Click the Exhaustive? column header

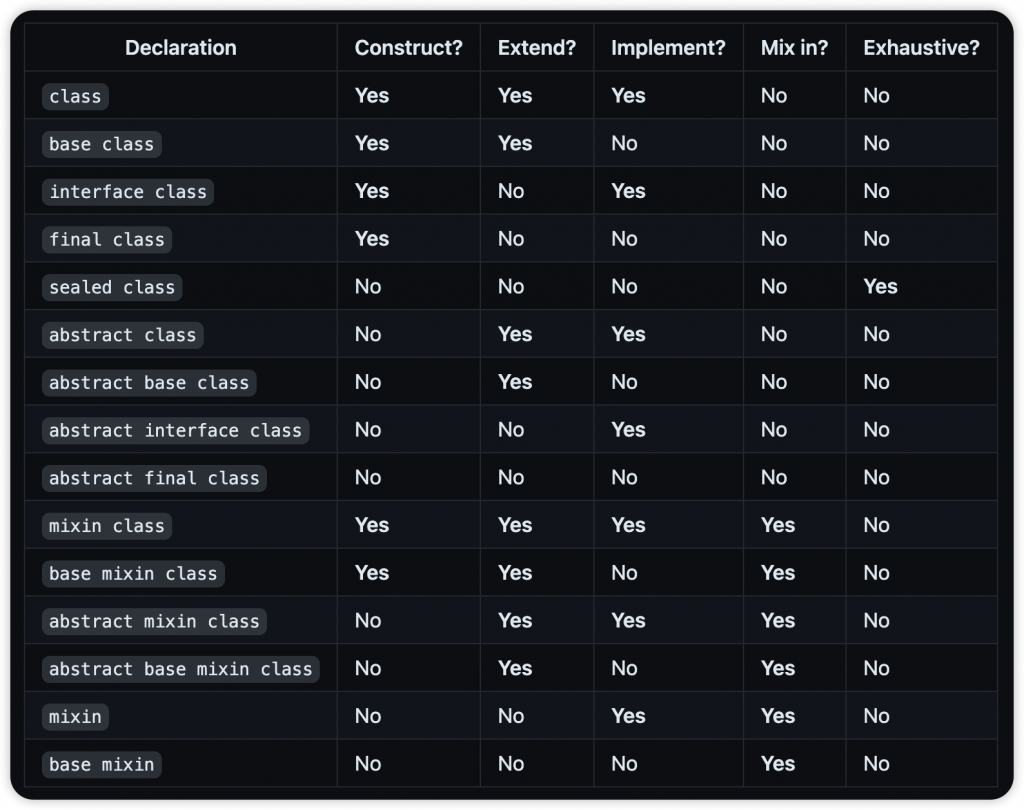coord(921,48)
